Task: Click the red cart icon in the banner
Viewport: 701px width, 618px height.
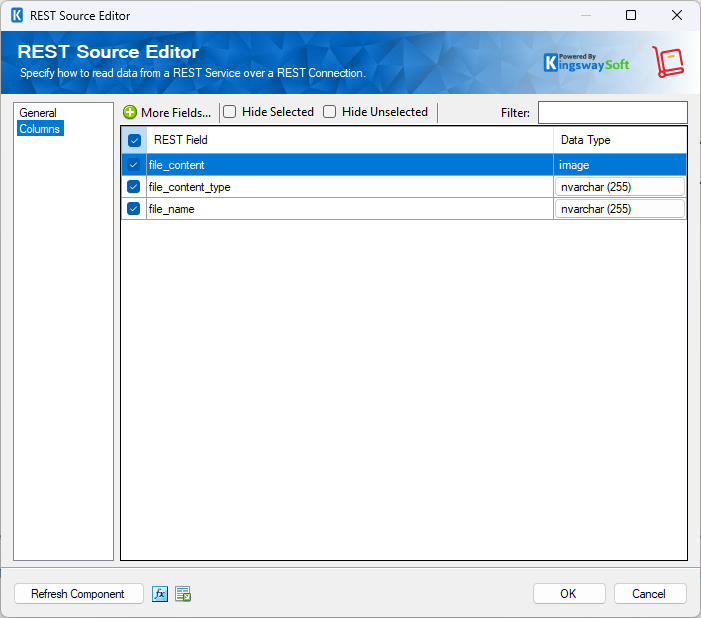Action: point(668,61)
